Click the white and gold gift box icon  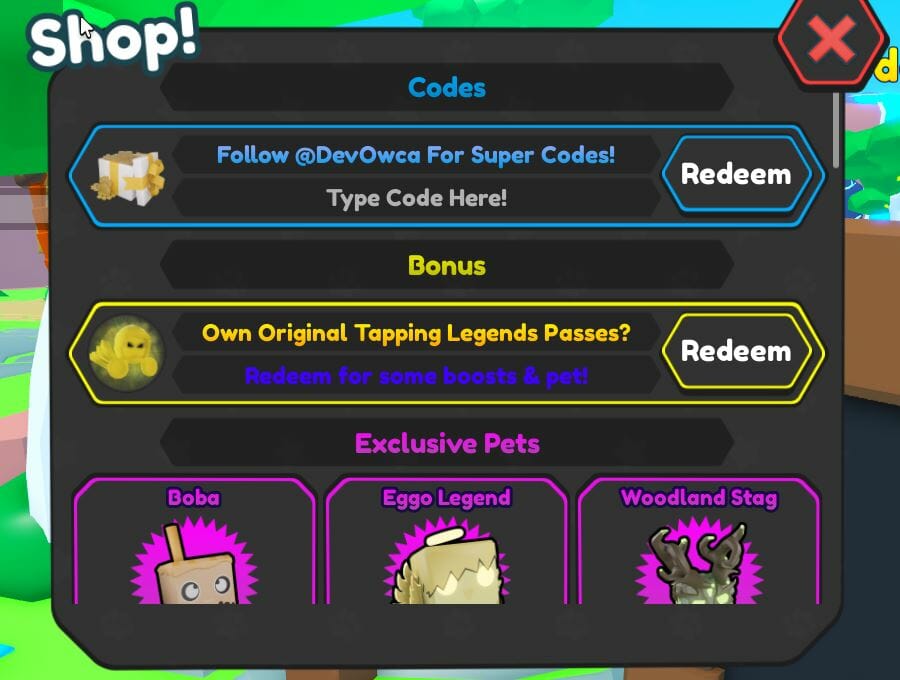coord(128,176)
